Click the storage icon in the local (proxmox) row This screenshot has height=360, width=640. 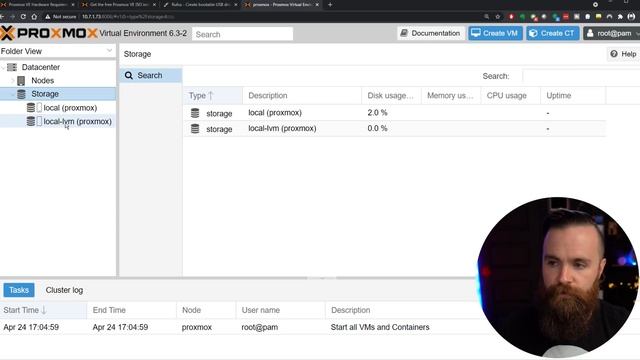pos(195,113)
